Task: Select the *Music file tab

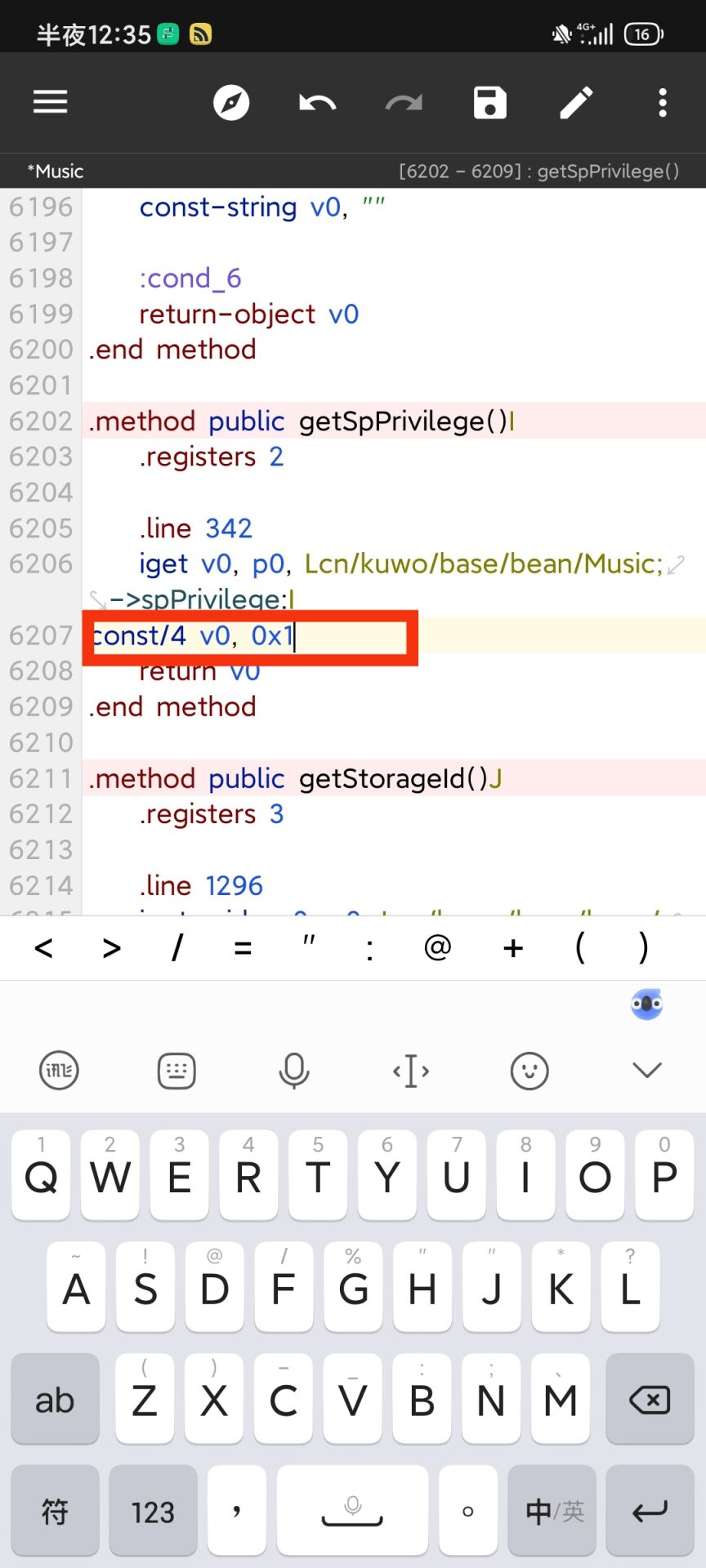Action: 56,171
